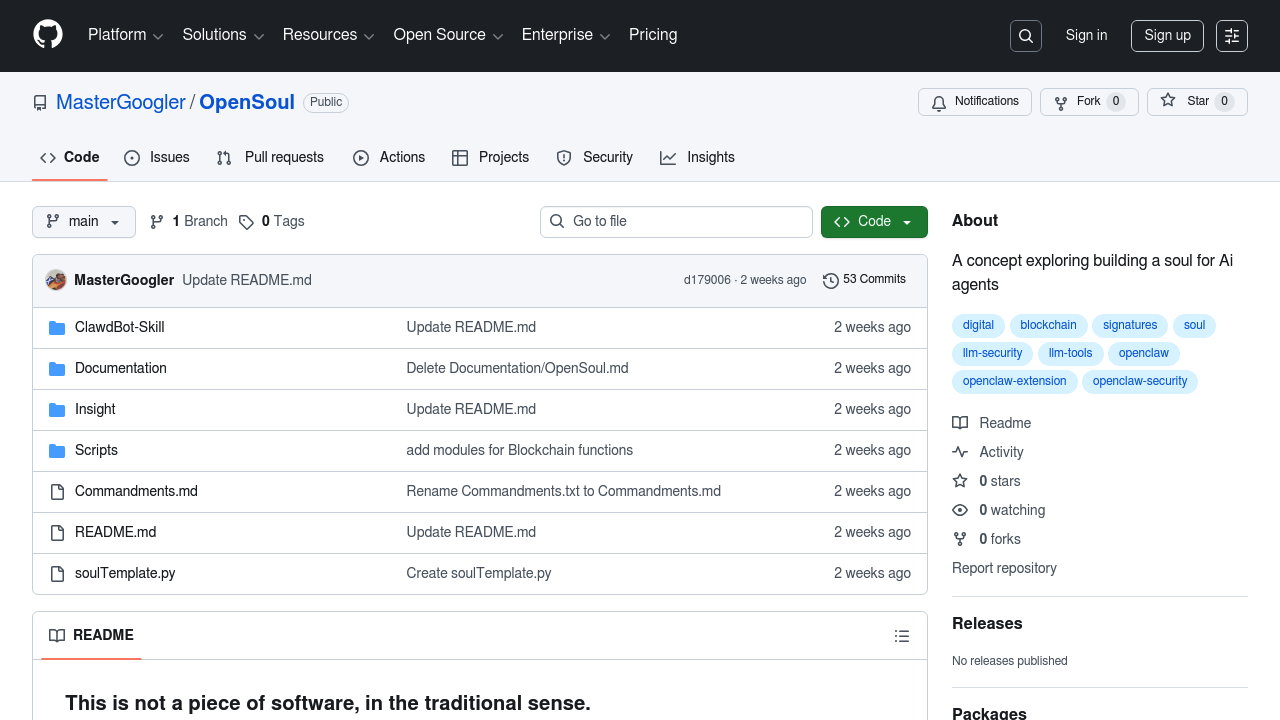
Task: View the Insights graph tab
Action: pos(698,158)
